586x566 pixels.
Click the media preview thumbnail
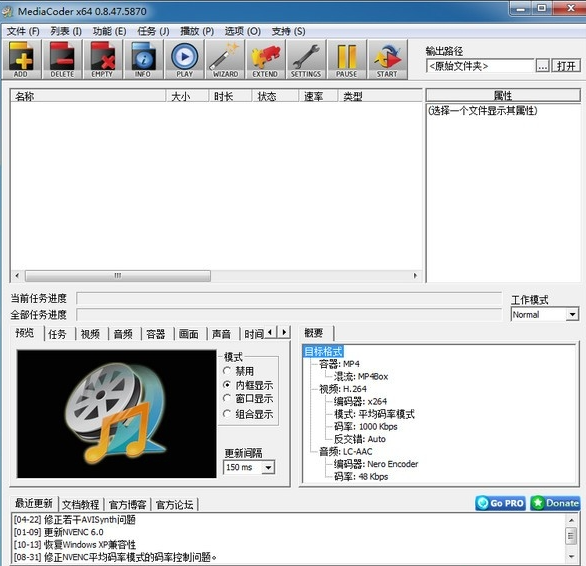pos(117,414)
